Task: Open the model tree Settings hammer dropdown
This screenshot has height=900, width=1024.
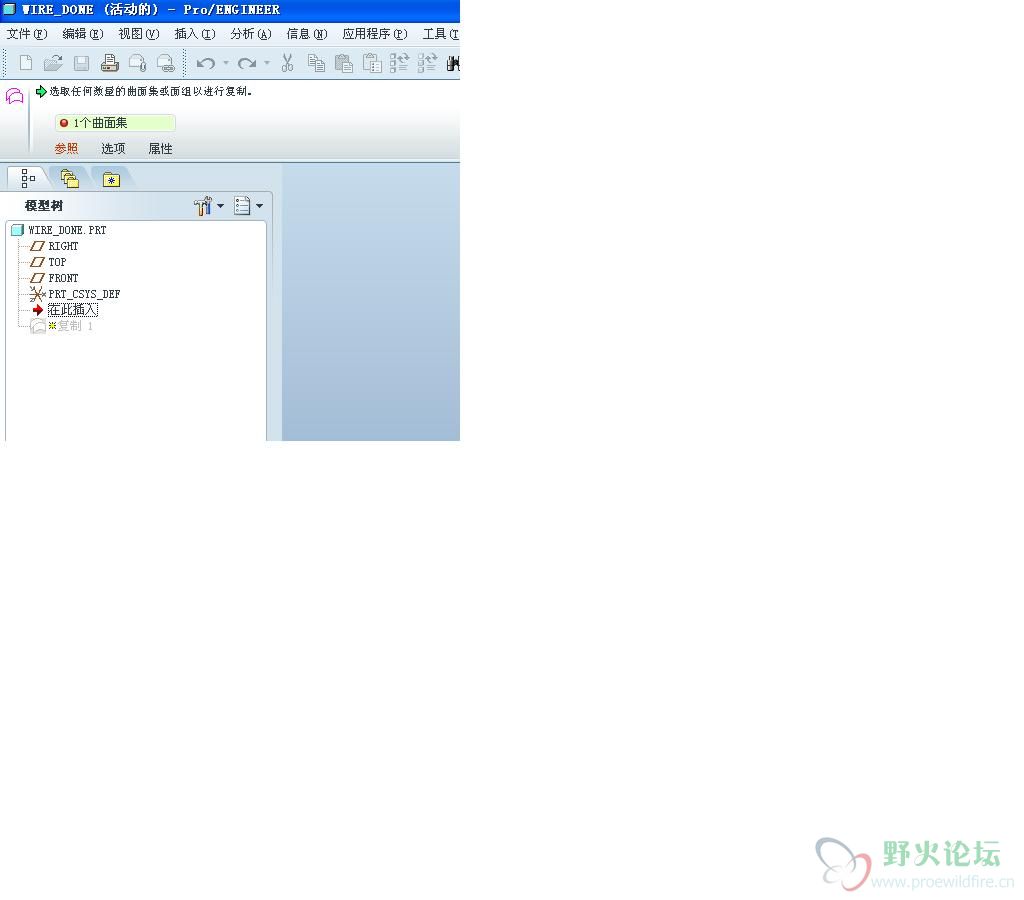Action: click(x=209, y=206)
